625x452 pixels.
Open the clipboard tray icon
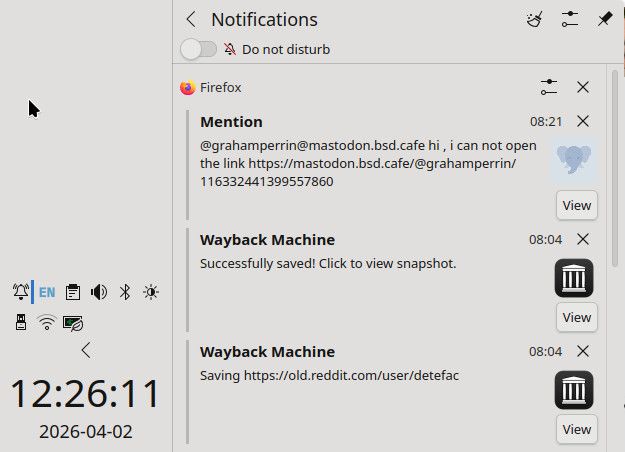click(73, 292)
